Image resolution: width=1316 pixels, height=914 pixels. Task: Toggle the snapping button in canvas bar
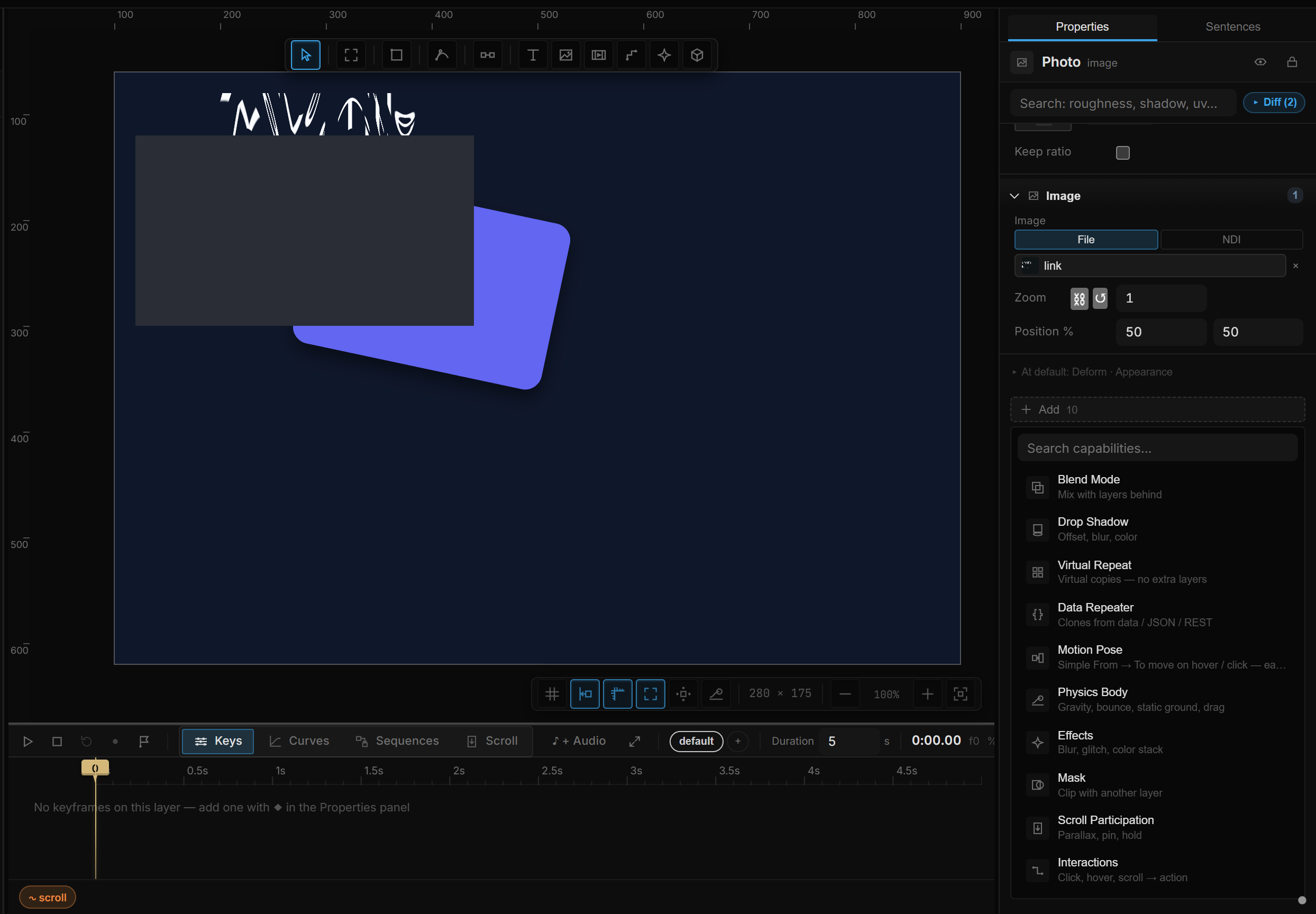584,694
